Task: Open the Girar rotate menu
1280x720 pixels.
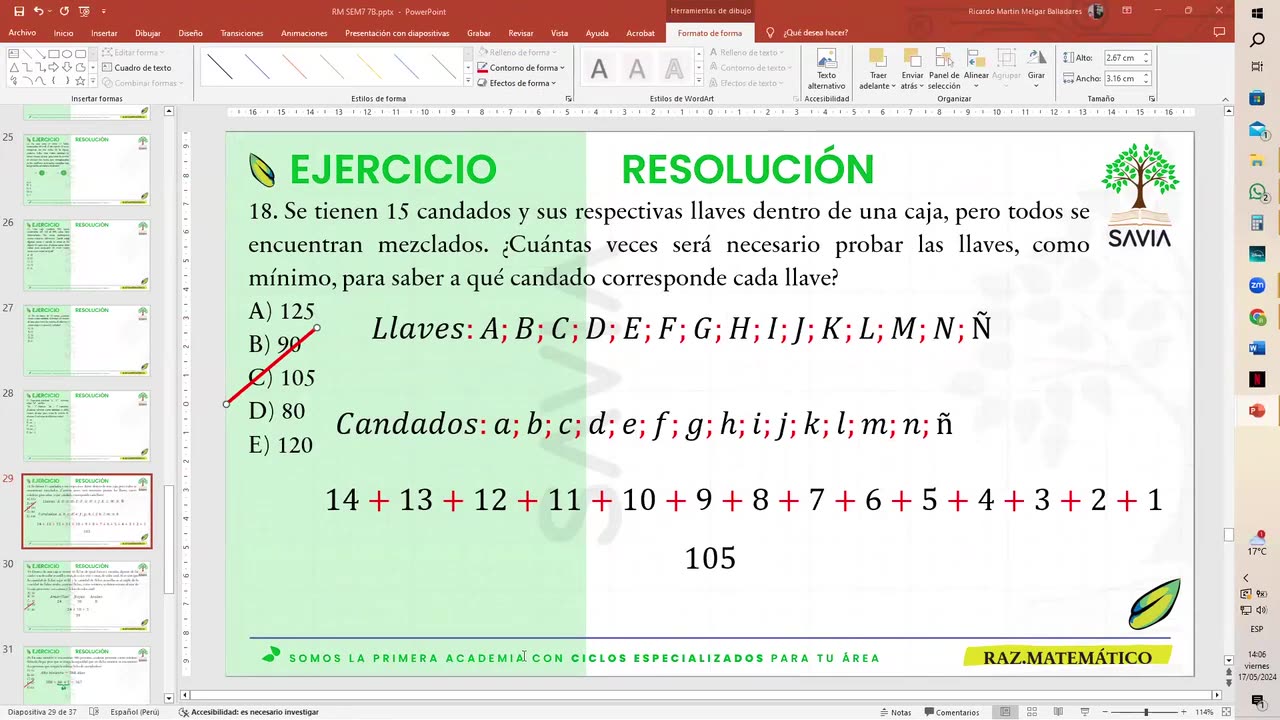Action: 1036,69
